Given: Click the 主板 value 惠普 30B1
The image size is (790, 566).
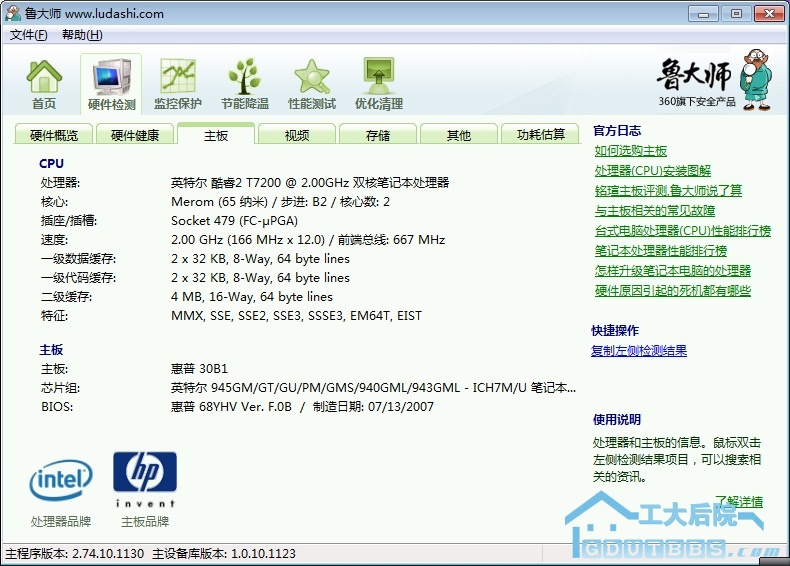Looking at the screenshot, I should click(199, 369).
